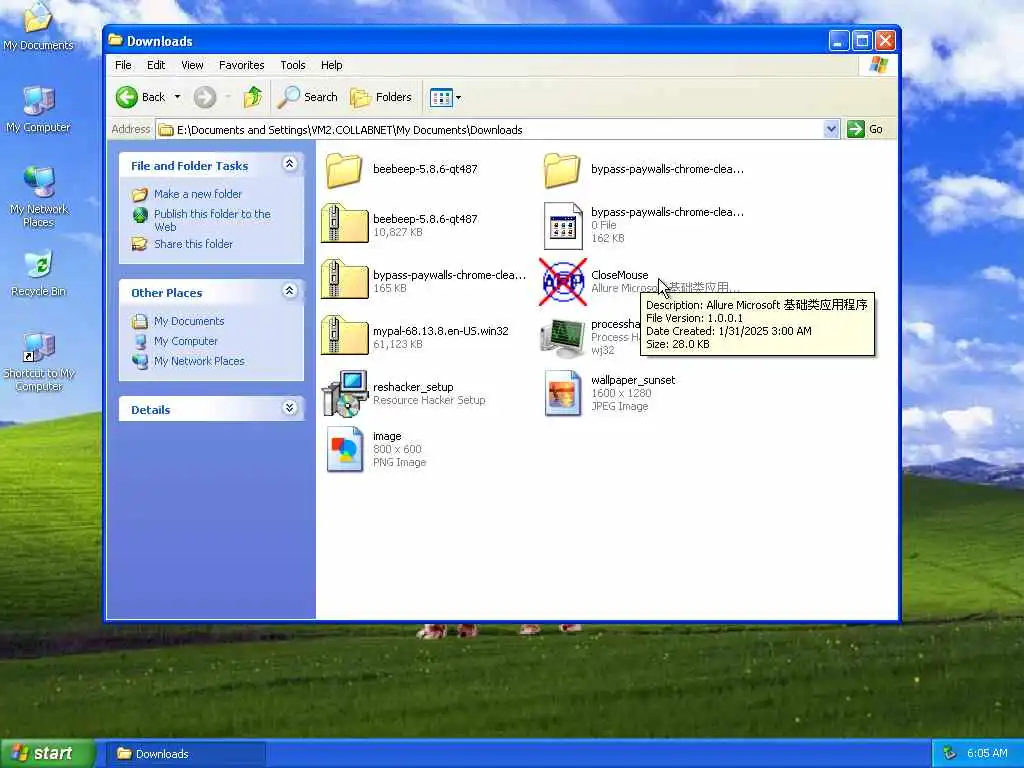Open the Search pane
The width and height of the screenshot is (1024, 768).
307,97
